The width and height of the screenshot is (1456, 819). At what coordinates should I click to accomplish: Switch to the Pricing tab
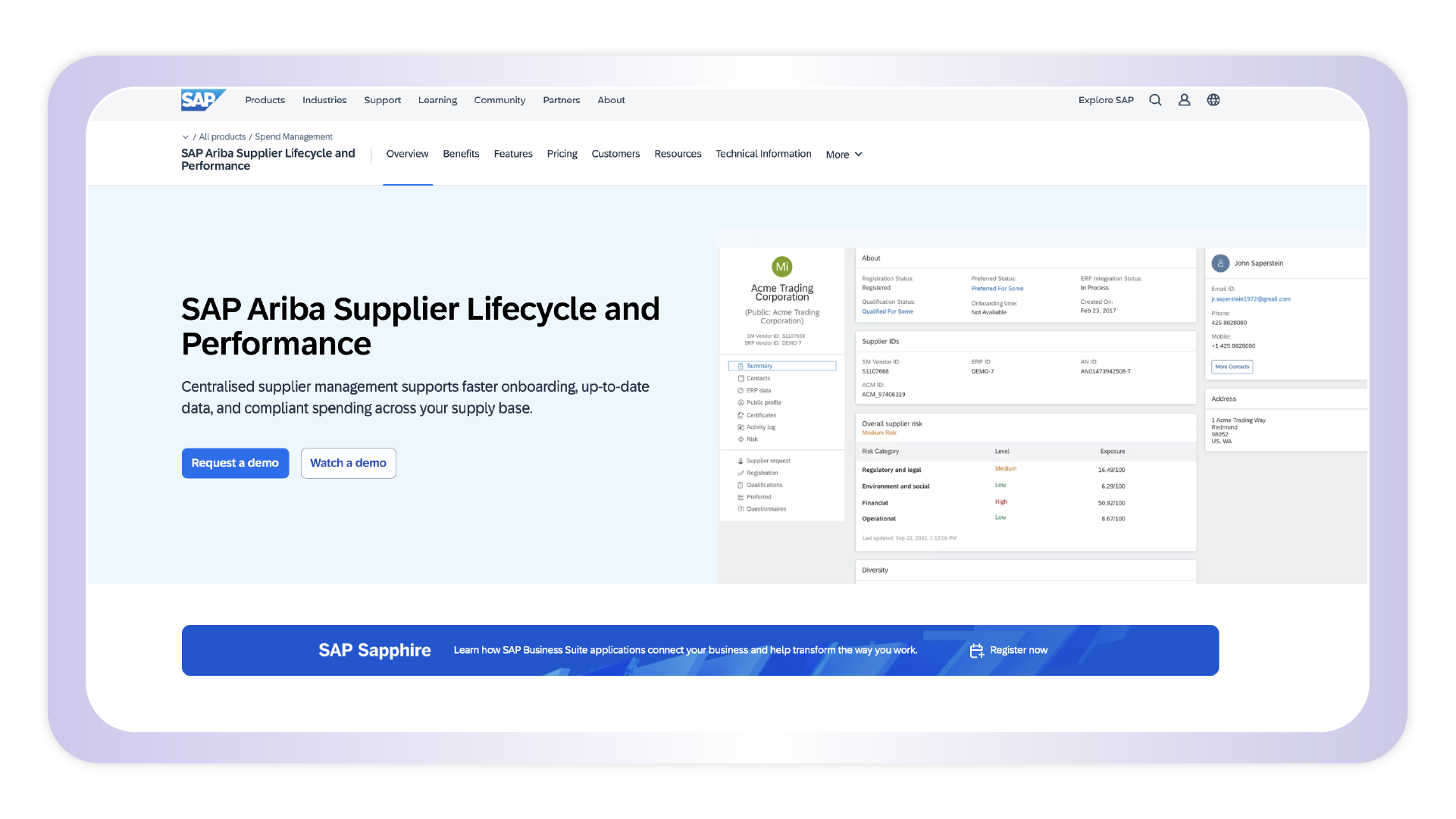pyautogui.click(x=562, y=154)
